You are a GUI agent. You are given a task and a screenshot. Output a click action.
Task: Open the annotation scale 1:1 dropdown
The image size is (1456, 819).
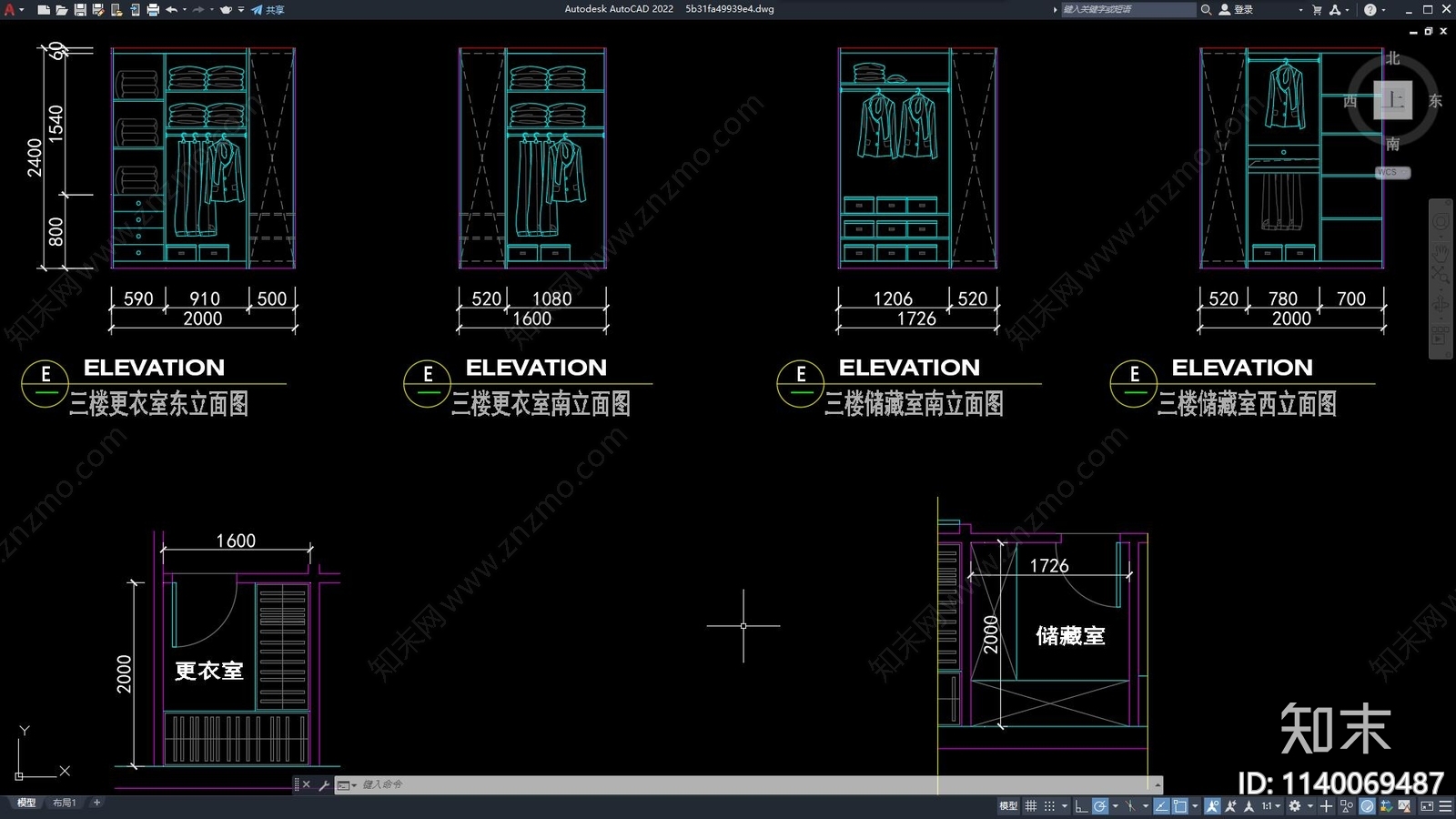(1270, 806)
